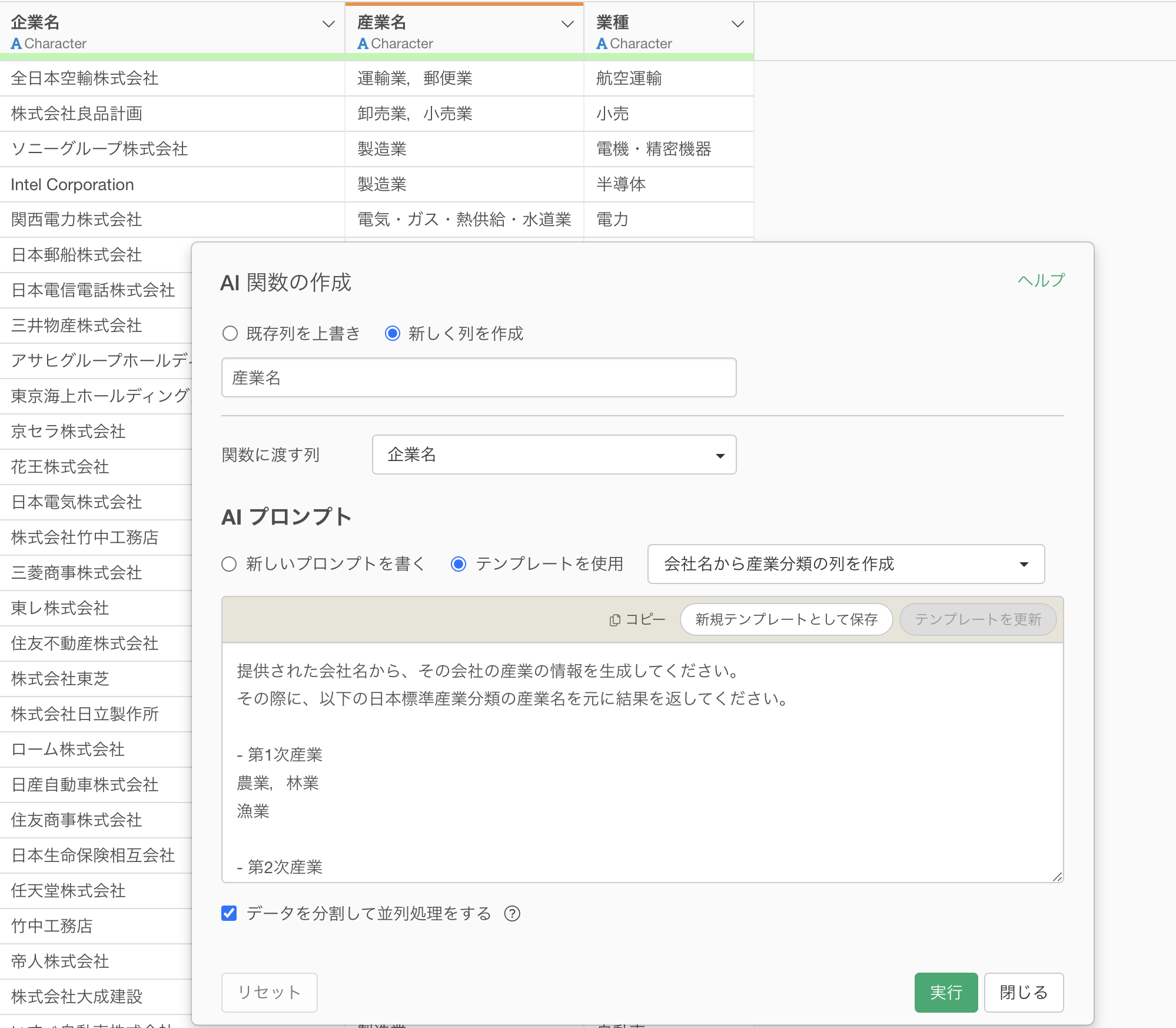Click the new column name field 産業名
This screenshot has height=1028, width=1176.
pyautogui.click(x=479, y=377)
